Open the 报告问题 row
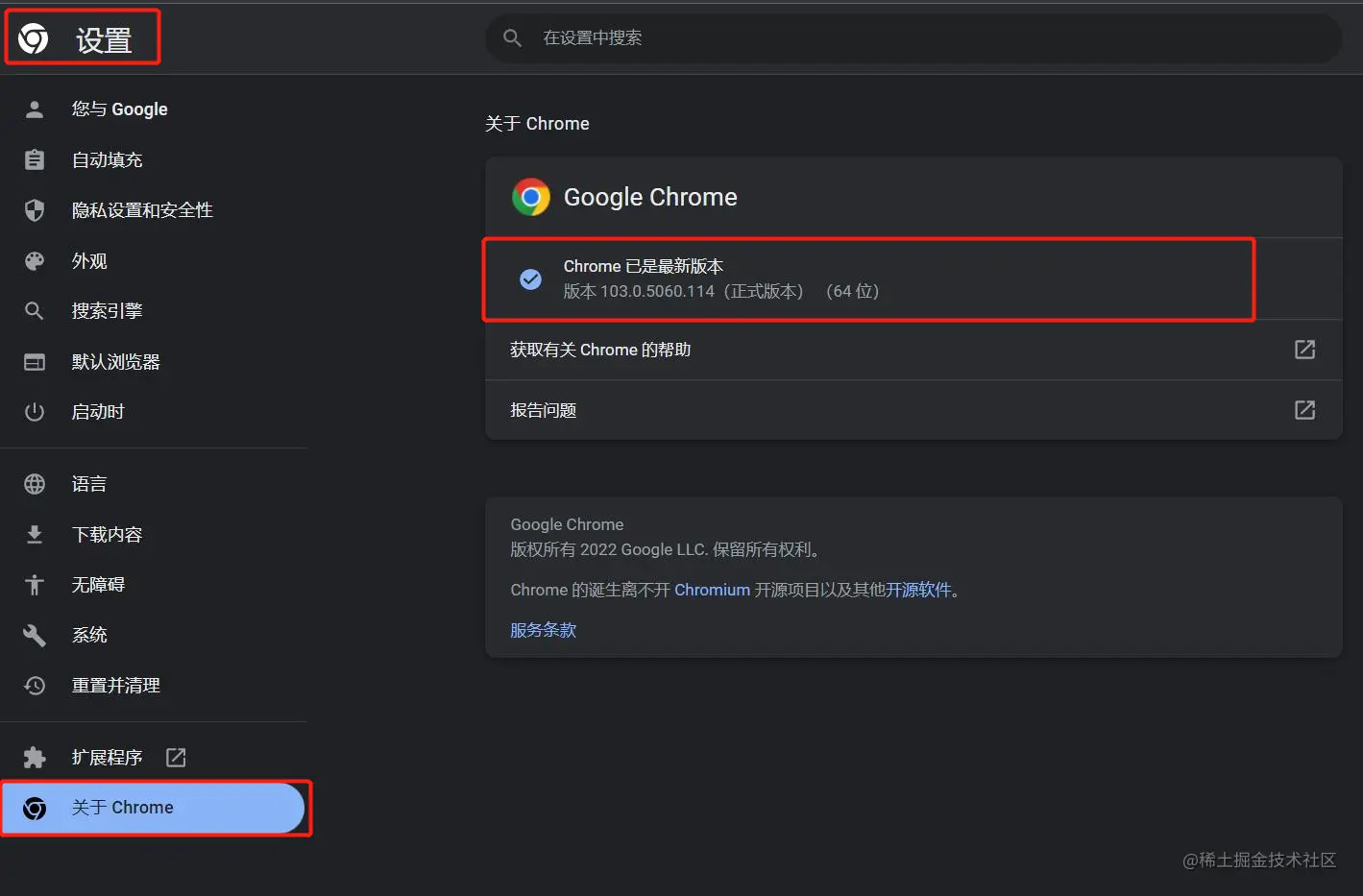 point(913,410)
